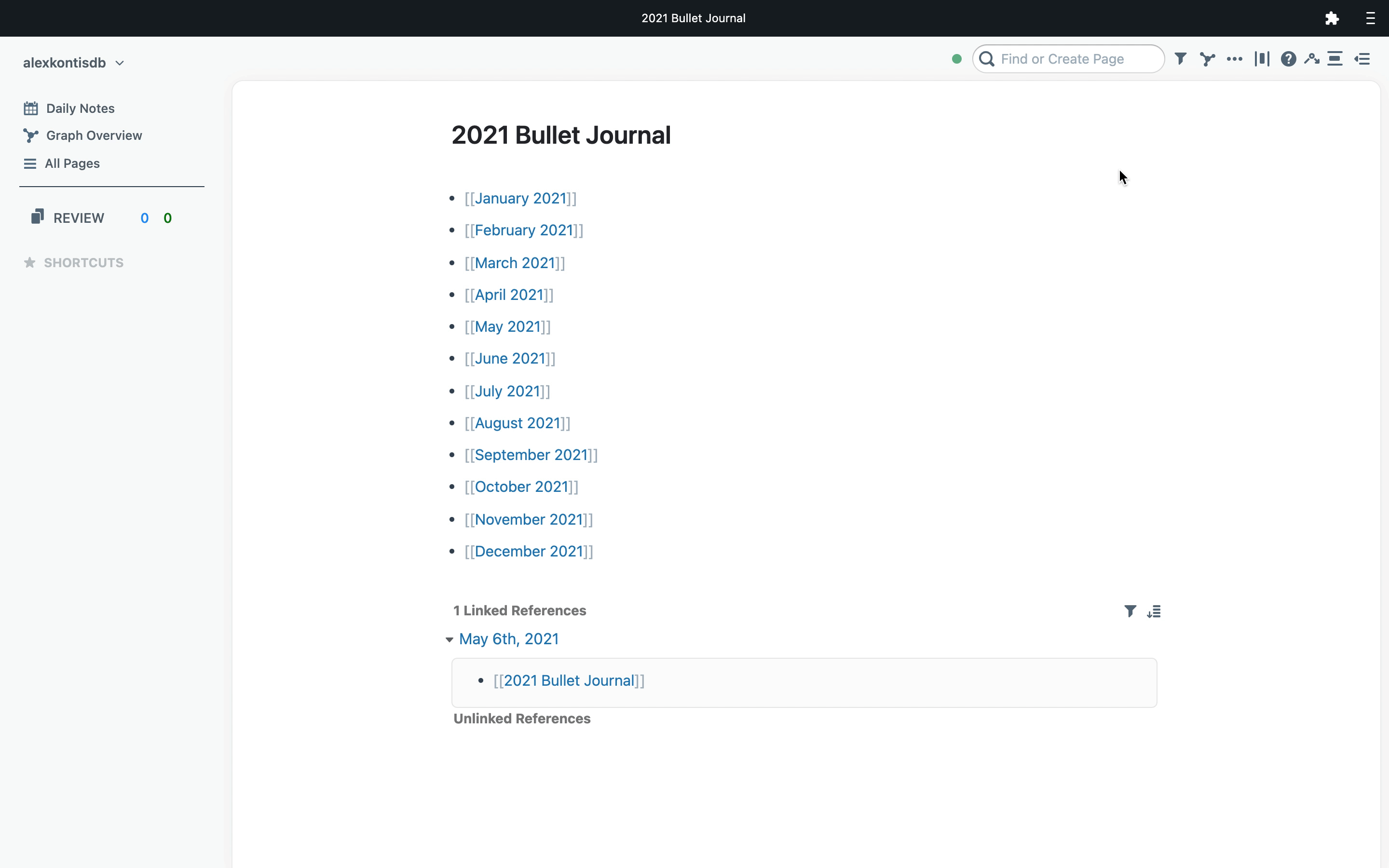Show the page graph icon in the top bar

click(x=1207, y=58)
